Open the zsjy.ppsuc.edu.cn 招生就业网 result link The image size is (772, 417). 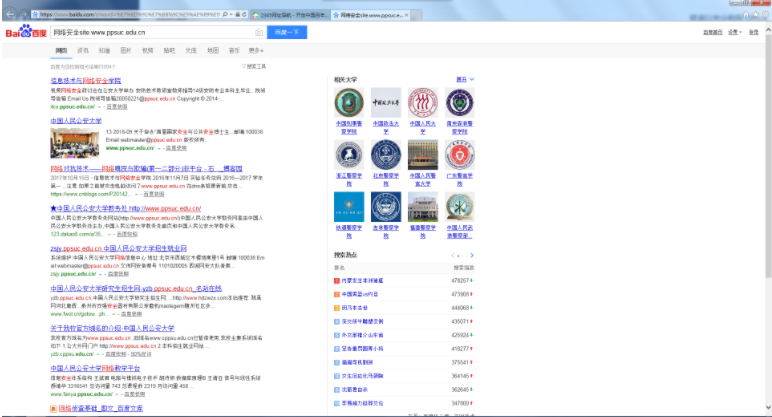(x=118, y=248)
